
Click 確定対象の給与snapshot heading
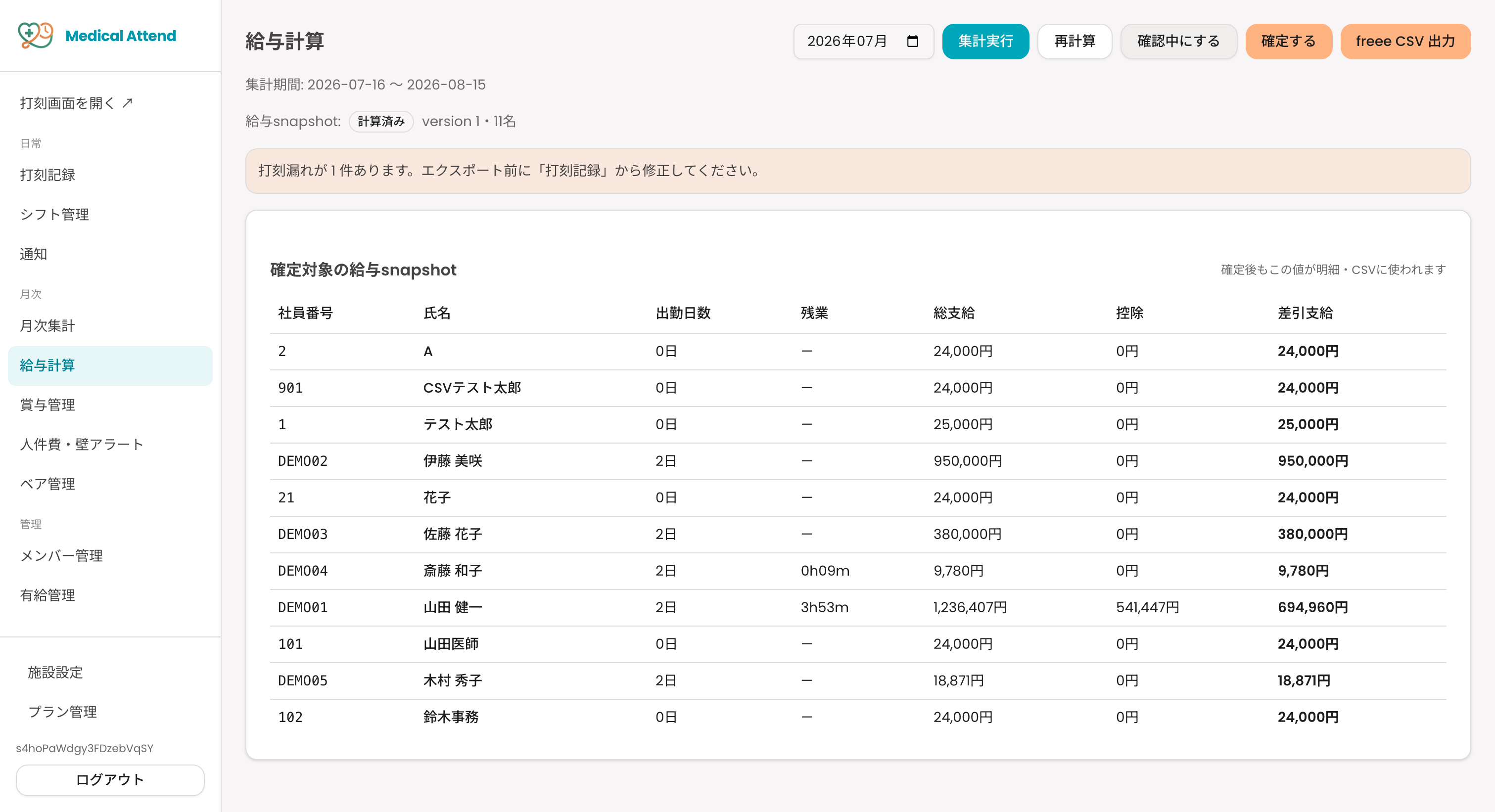coord(363,270)
